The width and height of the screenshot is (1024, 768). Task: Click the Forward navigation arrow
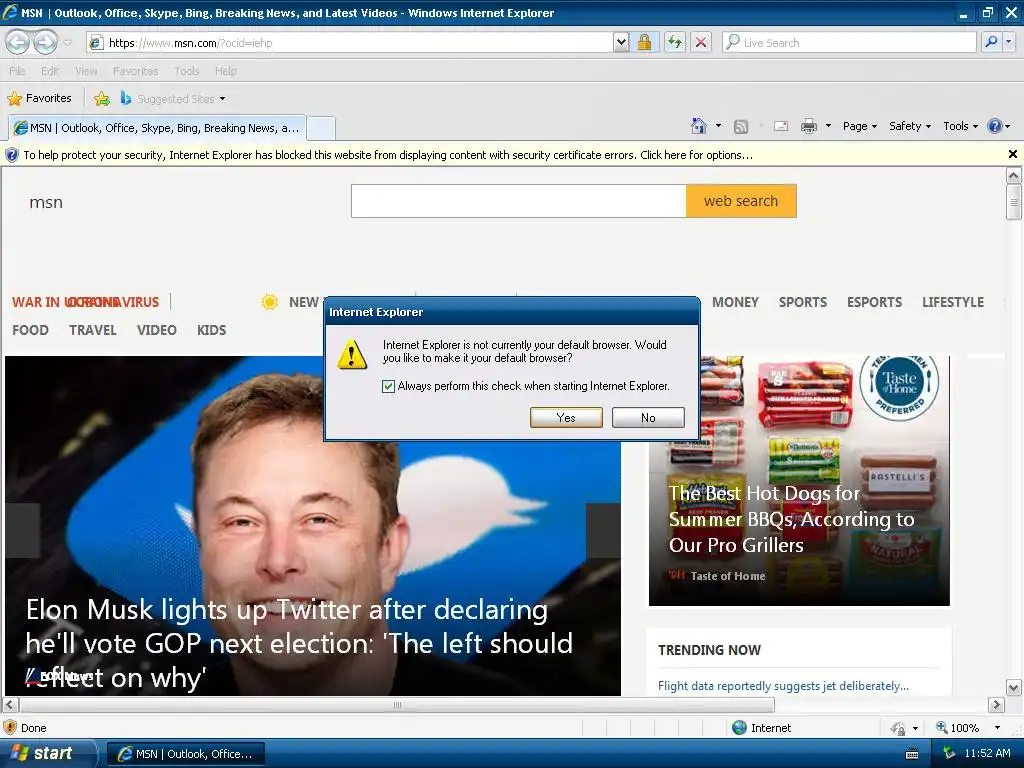tap(45, 42)
